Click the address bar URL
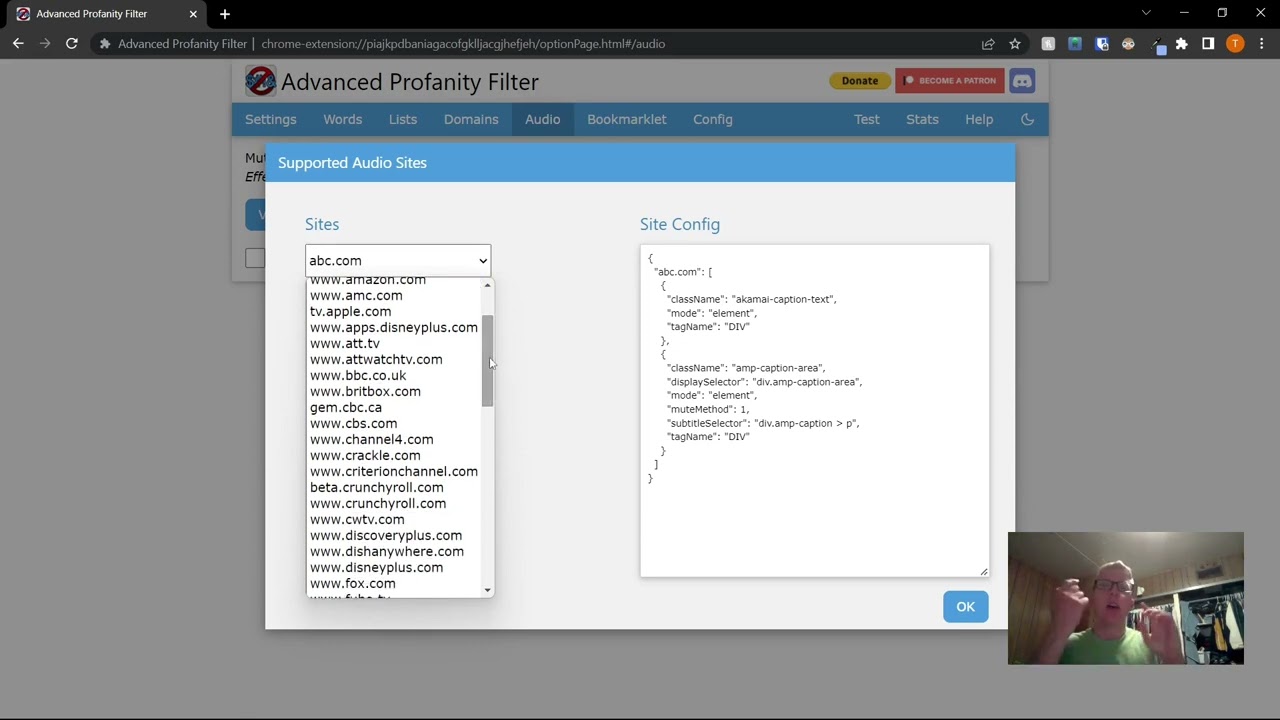This screenshot has height=720, width=1280. click(x=463, y=44)
